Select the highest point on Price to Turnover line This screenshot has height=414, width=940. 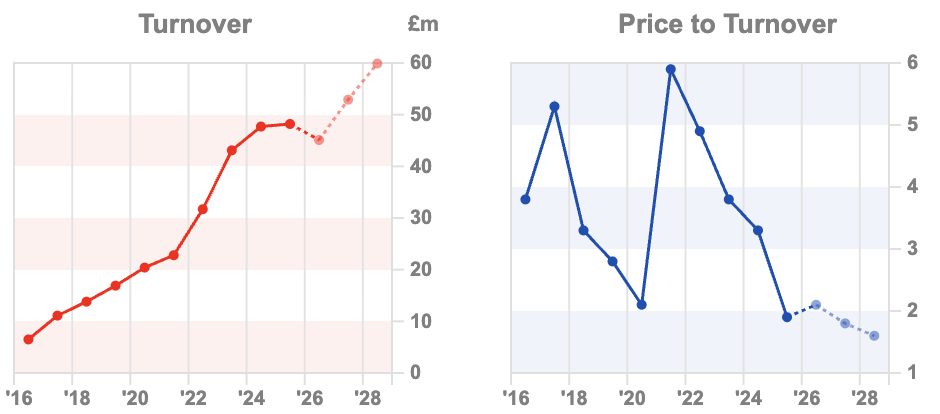[x=671, y=69]
